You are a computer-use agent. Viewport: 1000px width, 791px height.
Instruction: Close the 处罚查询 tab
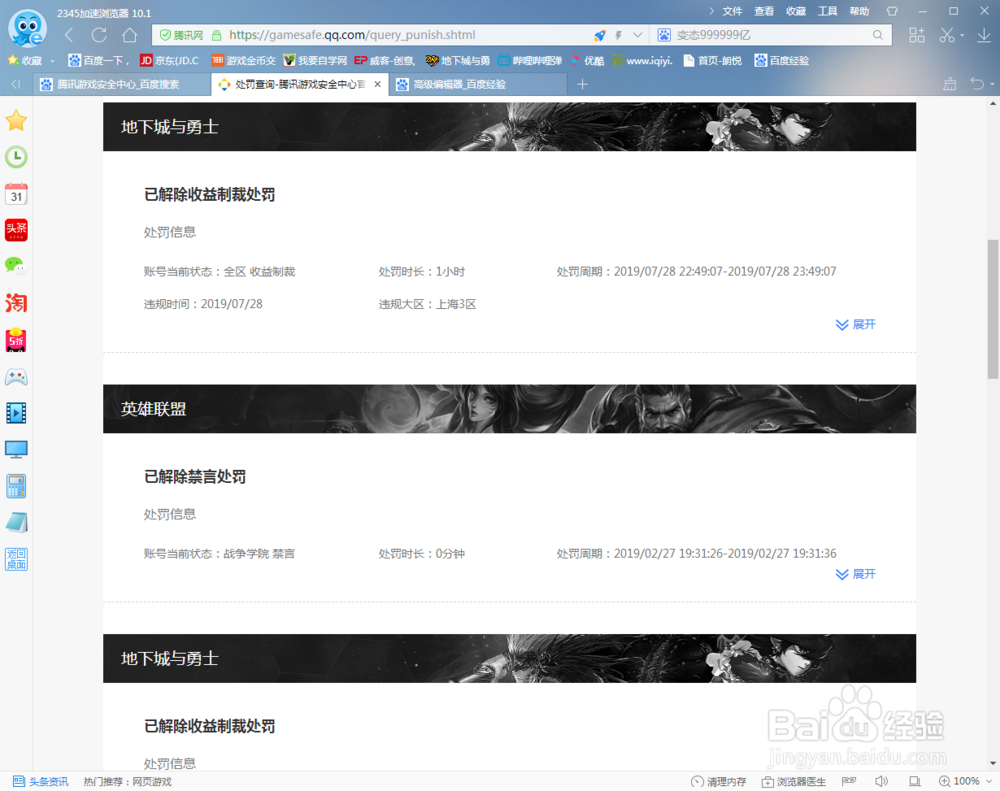tap(378, 84)
